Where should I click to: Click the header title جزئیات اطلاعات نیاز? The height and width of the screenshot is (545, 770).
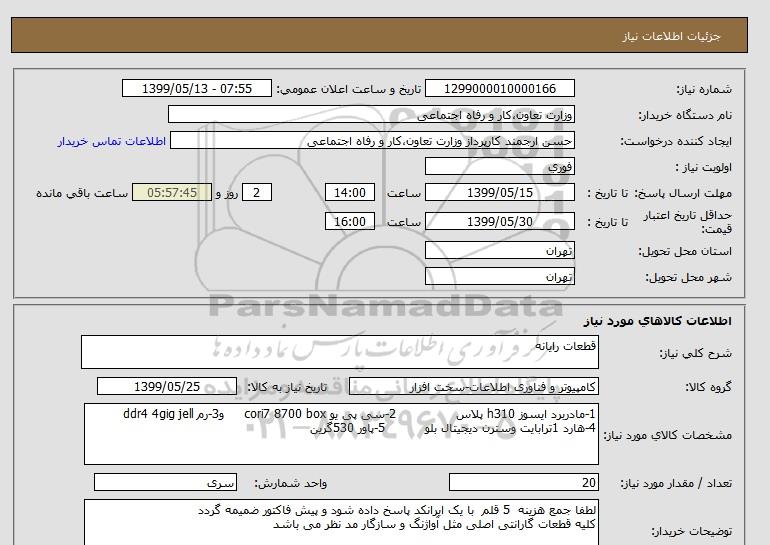671,36
